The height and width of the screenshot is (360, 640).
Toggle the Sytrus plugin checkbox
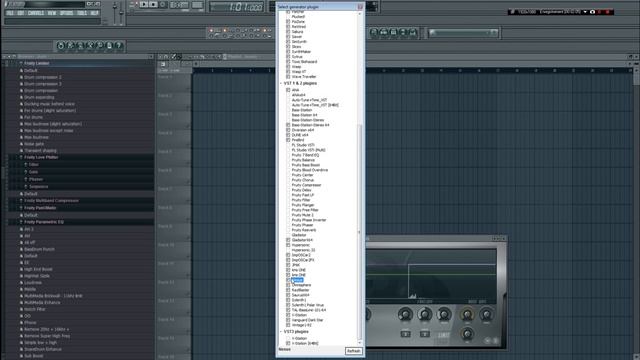pyautogui.click(x=288, y=57)
